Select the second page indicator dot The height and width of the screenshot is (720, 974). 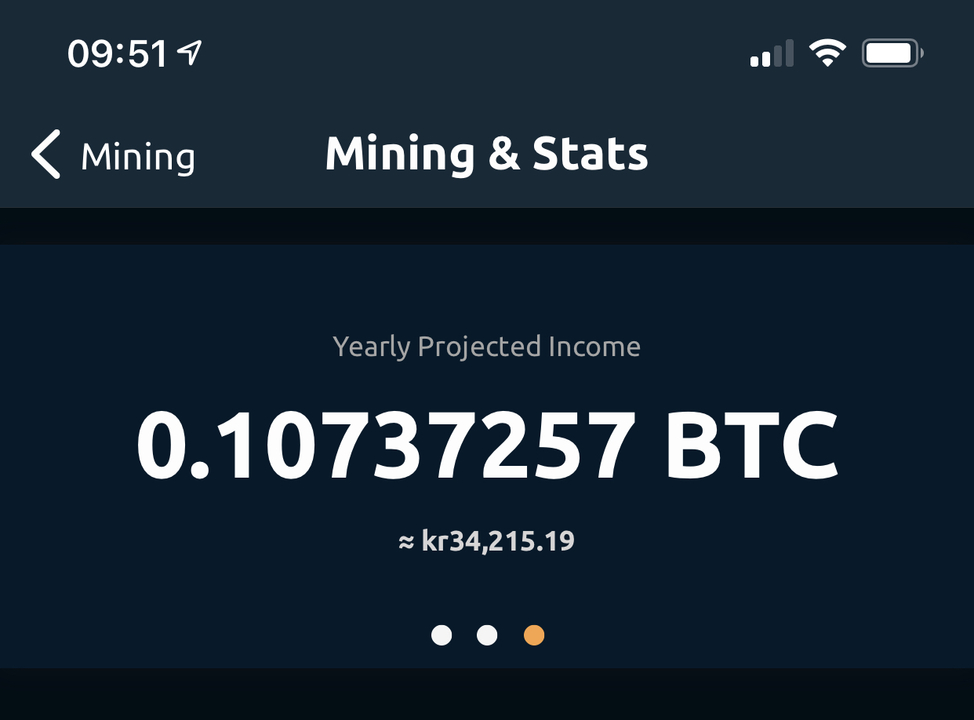487,635
